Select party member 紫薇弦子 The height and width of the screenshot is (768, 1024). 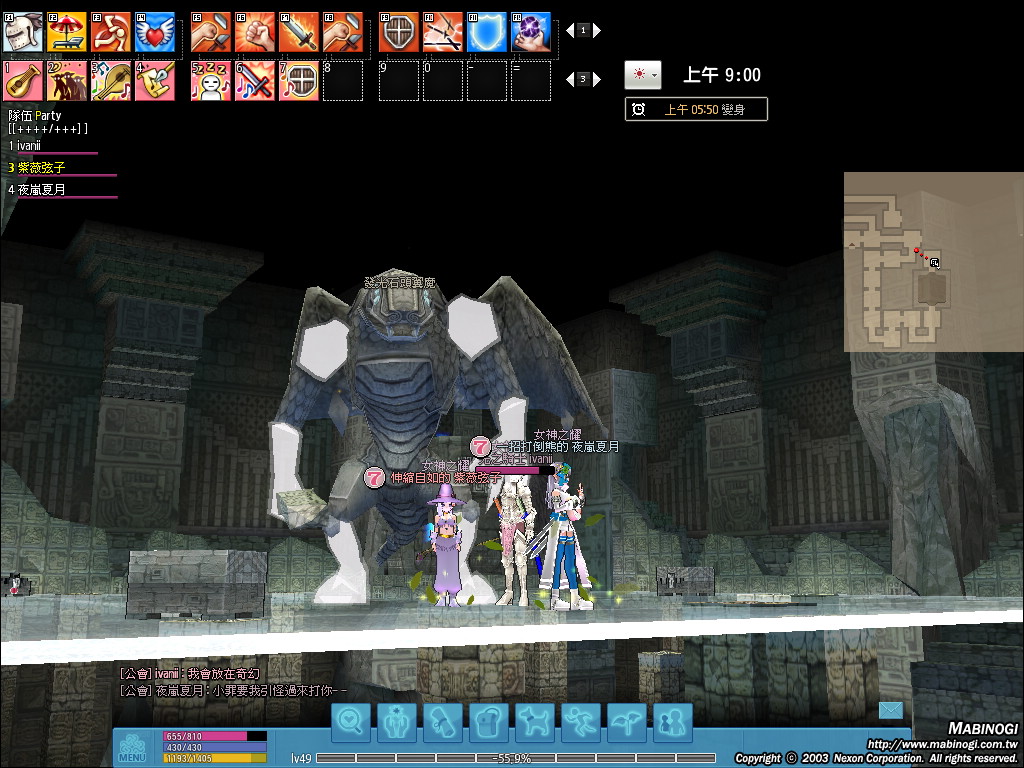[41, 168]
